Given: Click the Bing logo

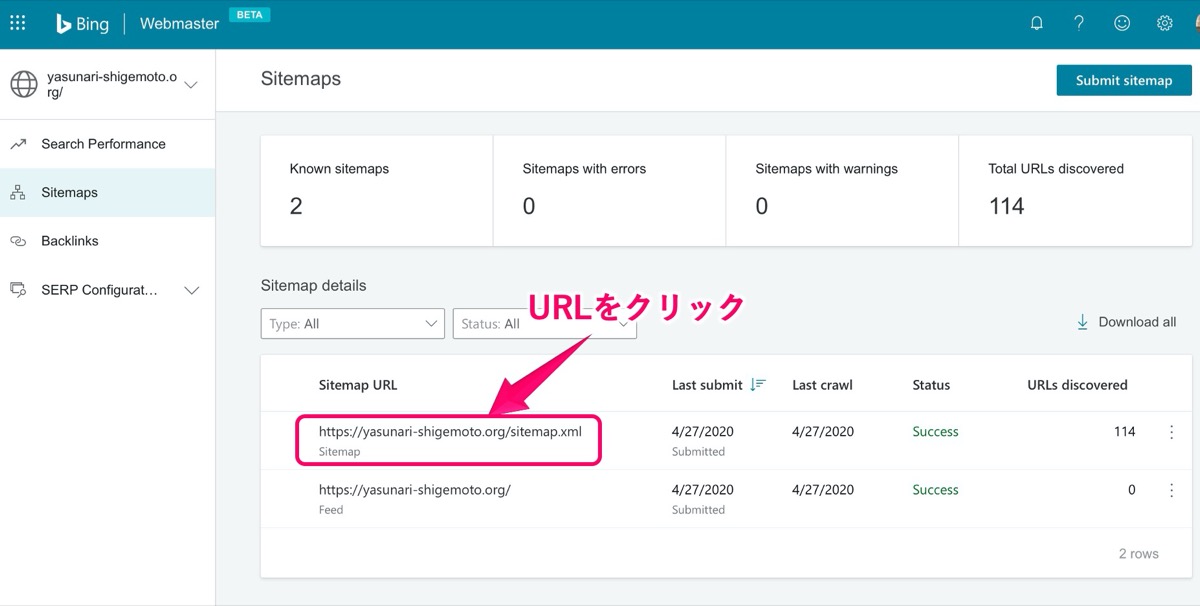Looking at the screenshot, I should coord(82,24).
